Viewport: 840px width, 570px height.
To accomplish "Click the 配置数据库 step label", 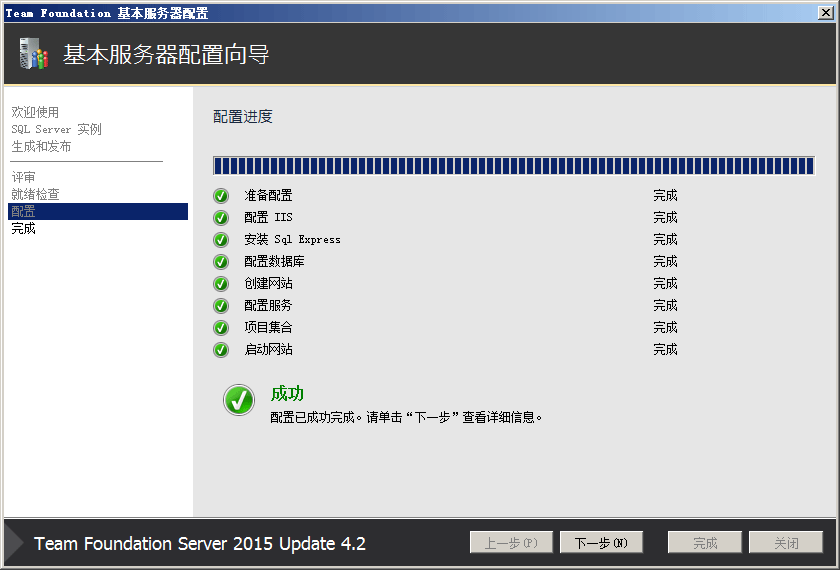I will 274,261.
